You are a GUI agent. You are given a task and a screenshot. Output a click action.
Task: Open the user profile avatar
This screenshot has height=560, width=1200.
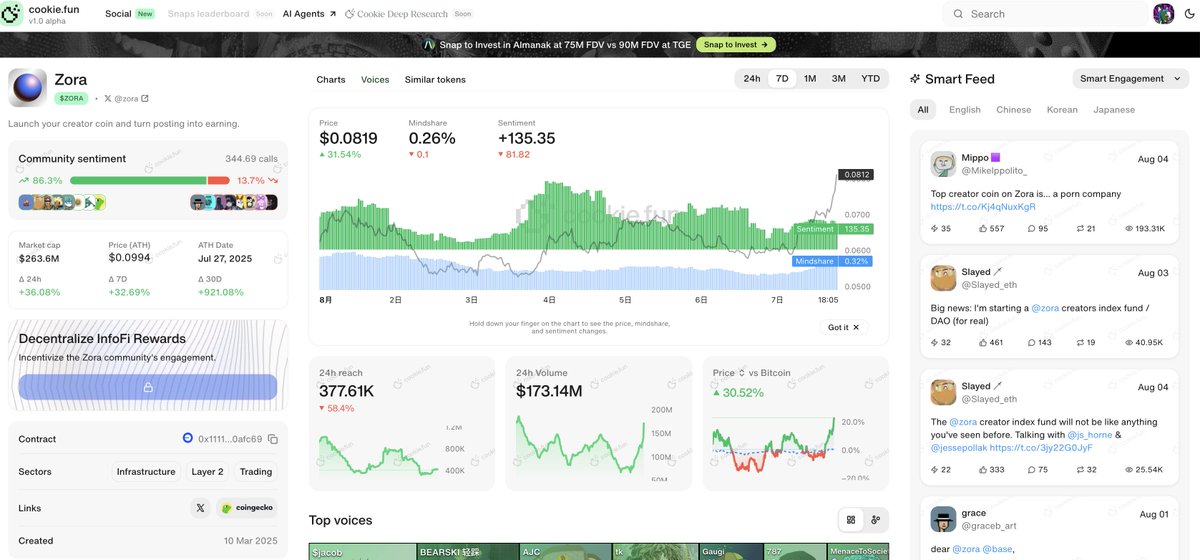coord(1164,14)
